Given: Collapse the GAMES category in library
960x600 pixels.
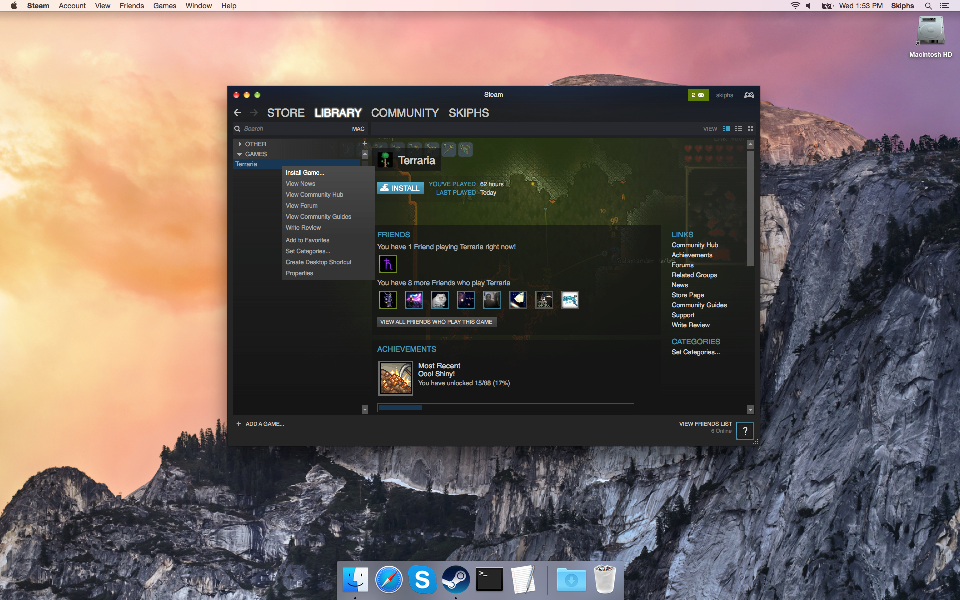Looking at the screenshot, I should coord(239,154).
